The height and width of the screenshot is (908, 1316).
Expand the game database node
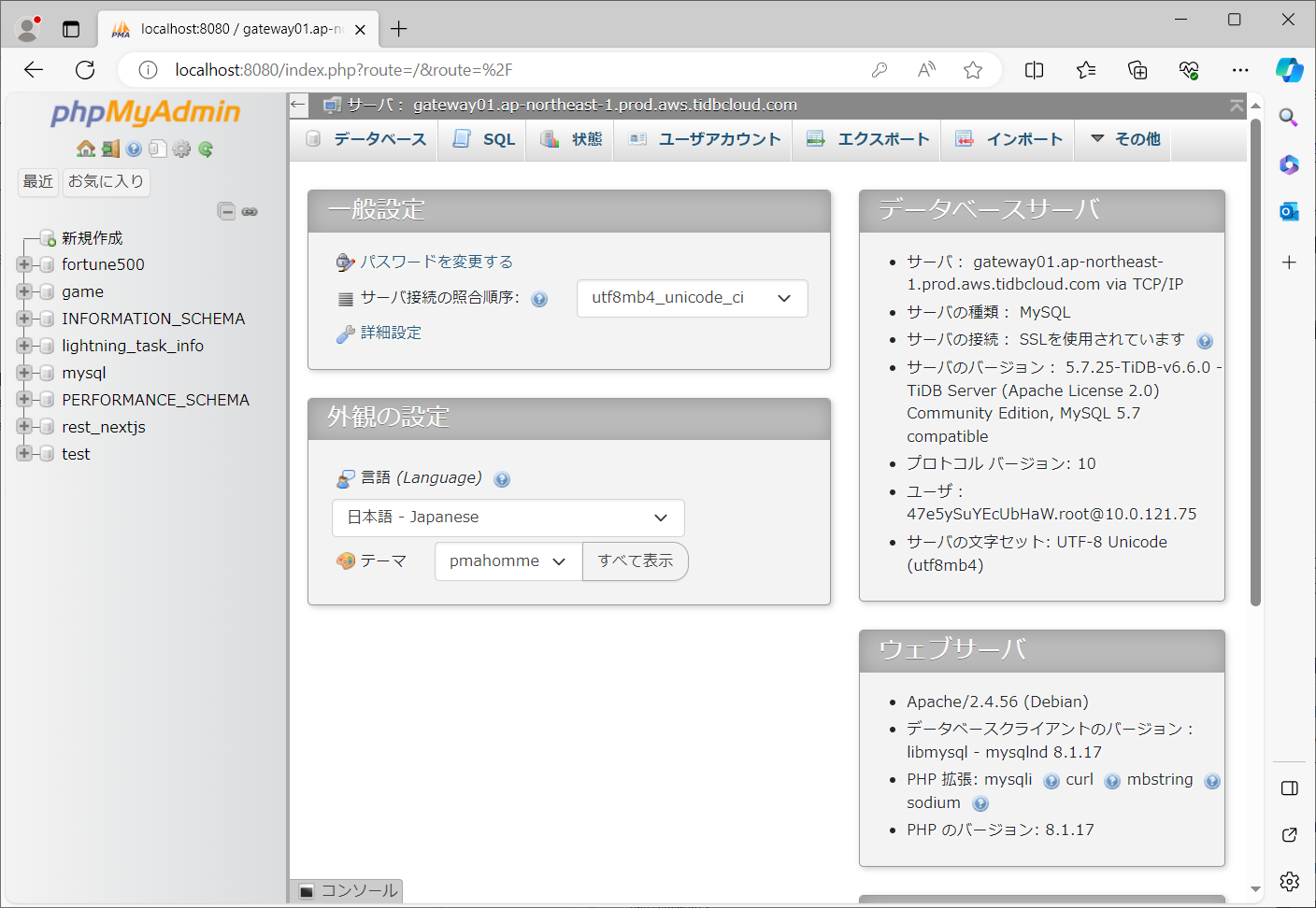[24, 291]
